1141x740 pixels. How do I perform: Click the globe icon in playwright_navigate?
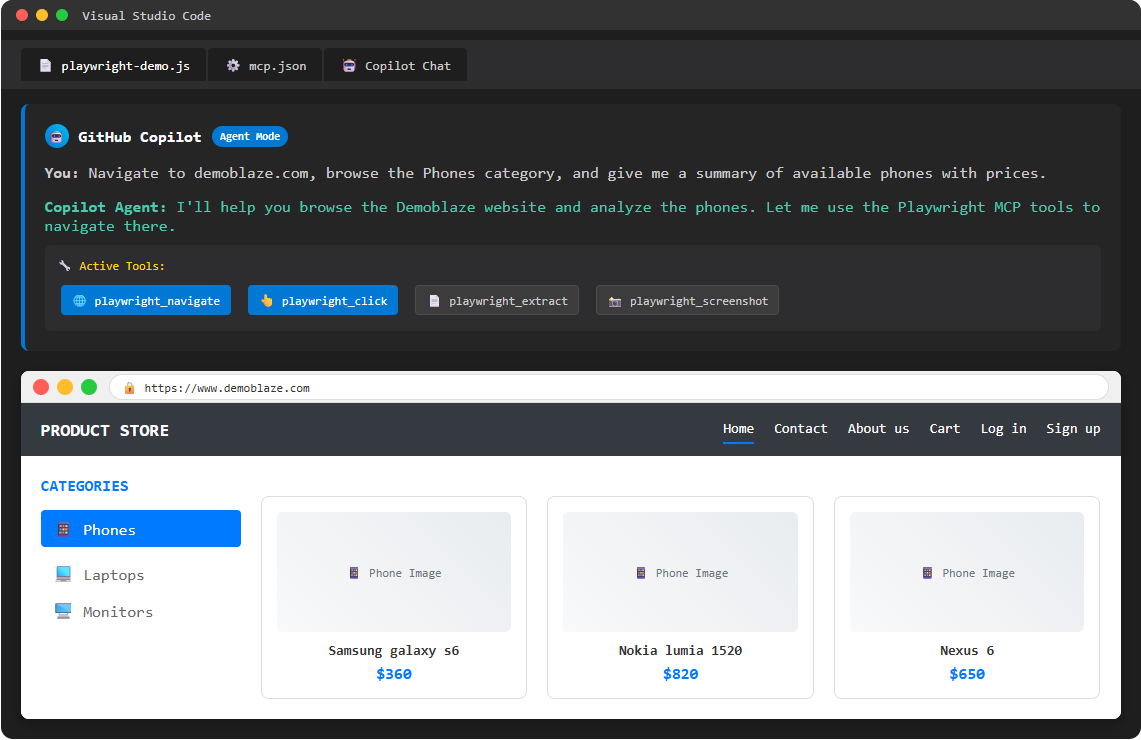(x=80, y=301)
